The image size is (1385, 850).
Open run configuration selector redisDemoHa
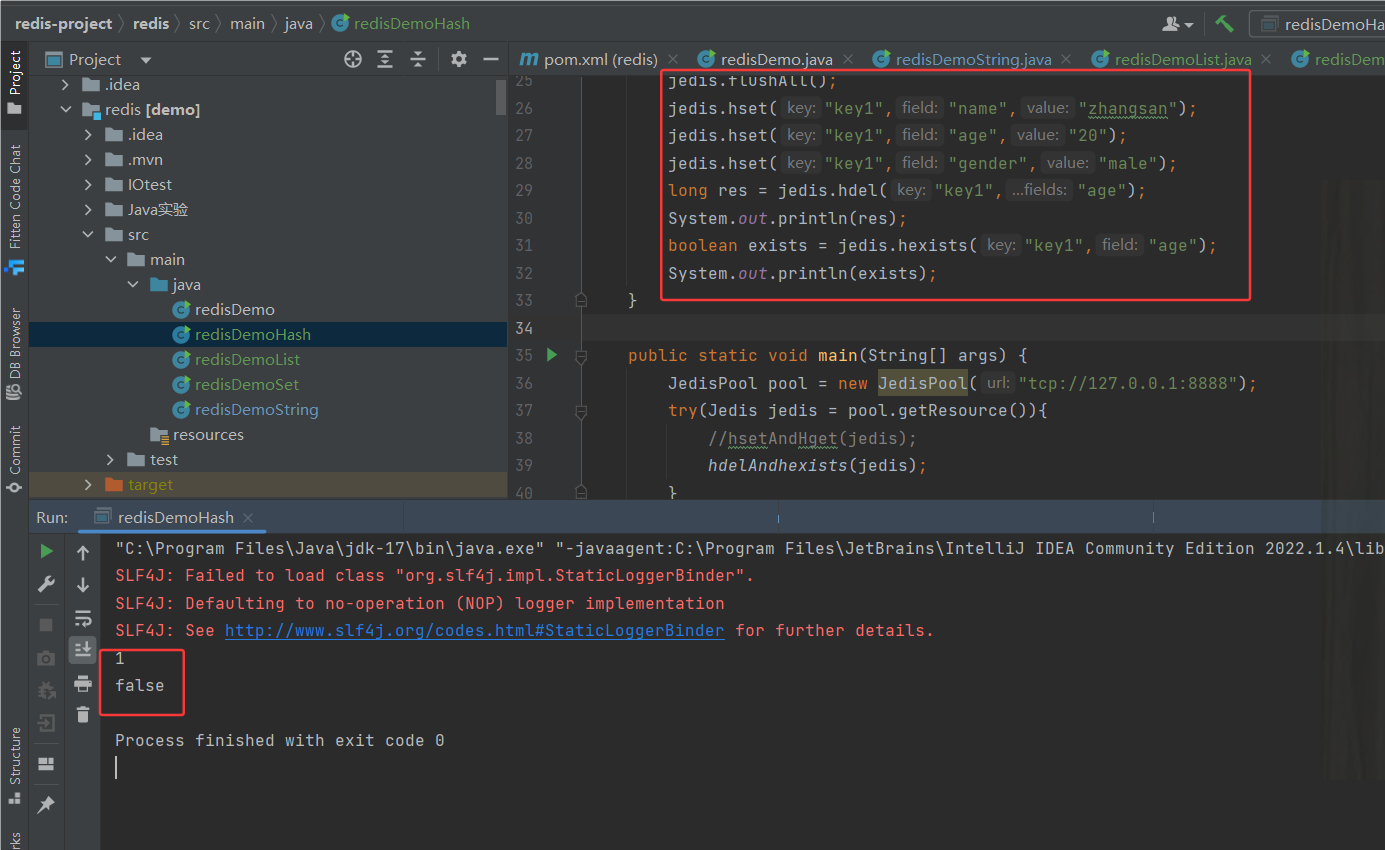(1318, 23)
